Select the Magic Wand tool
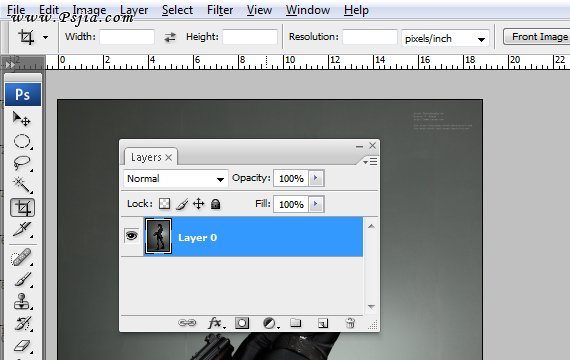570x360 pixels. (22, 185)
